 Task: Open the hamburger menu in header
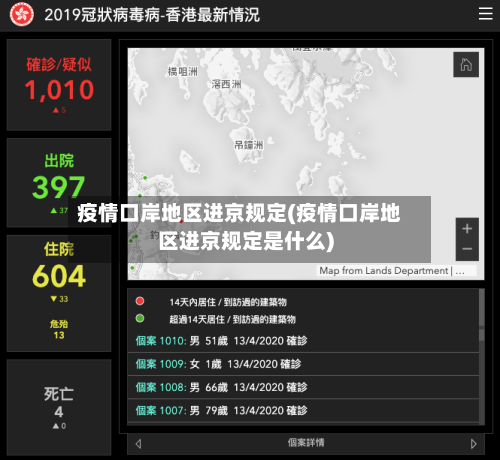(x=485, y=14)
